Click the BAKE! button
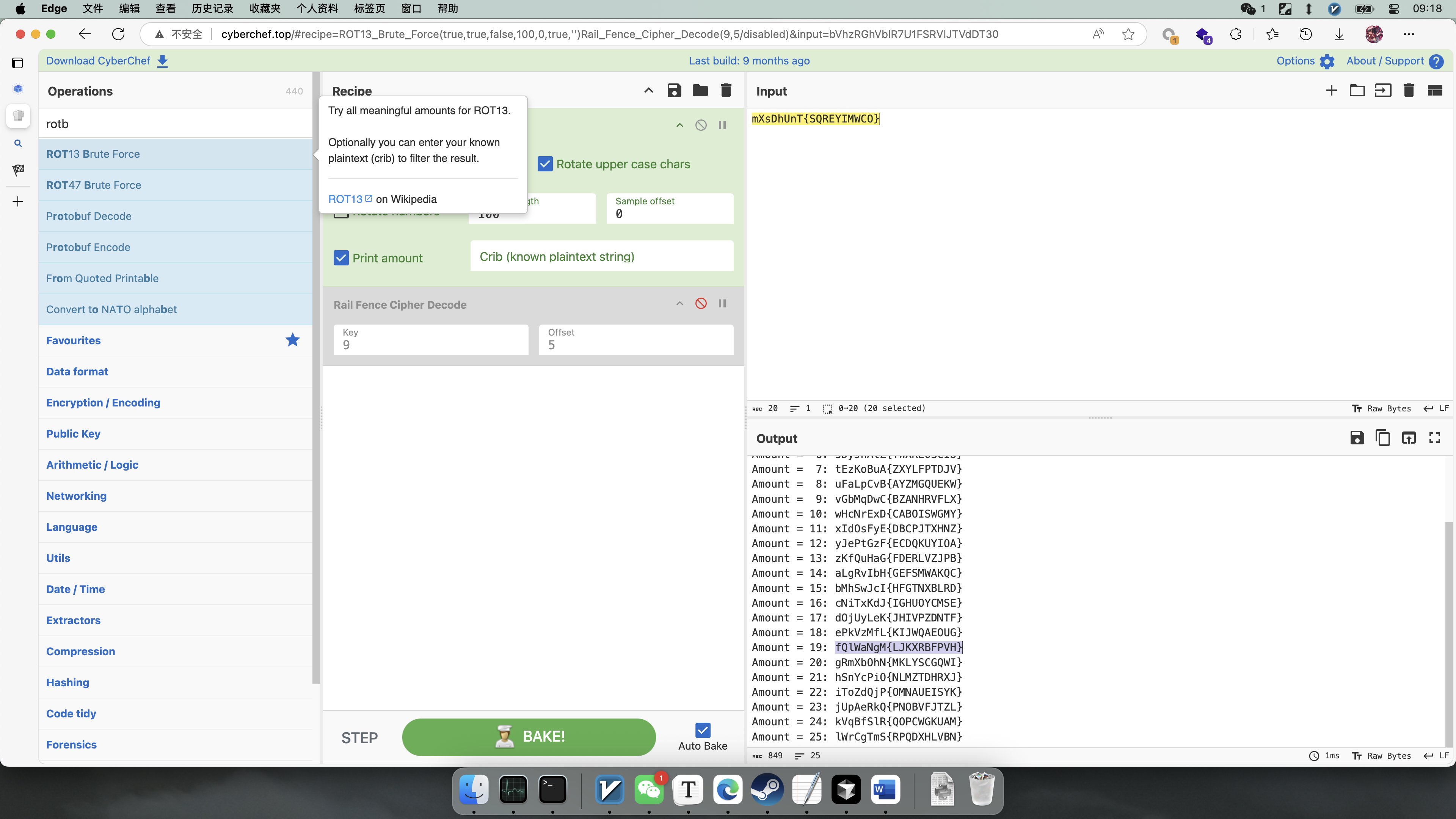Image resolution: width=1456 pixels, height=819 pixels. [x=529, y=737]
